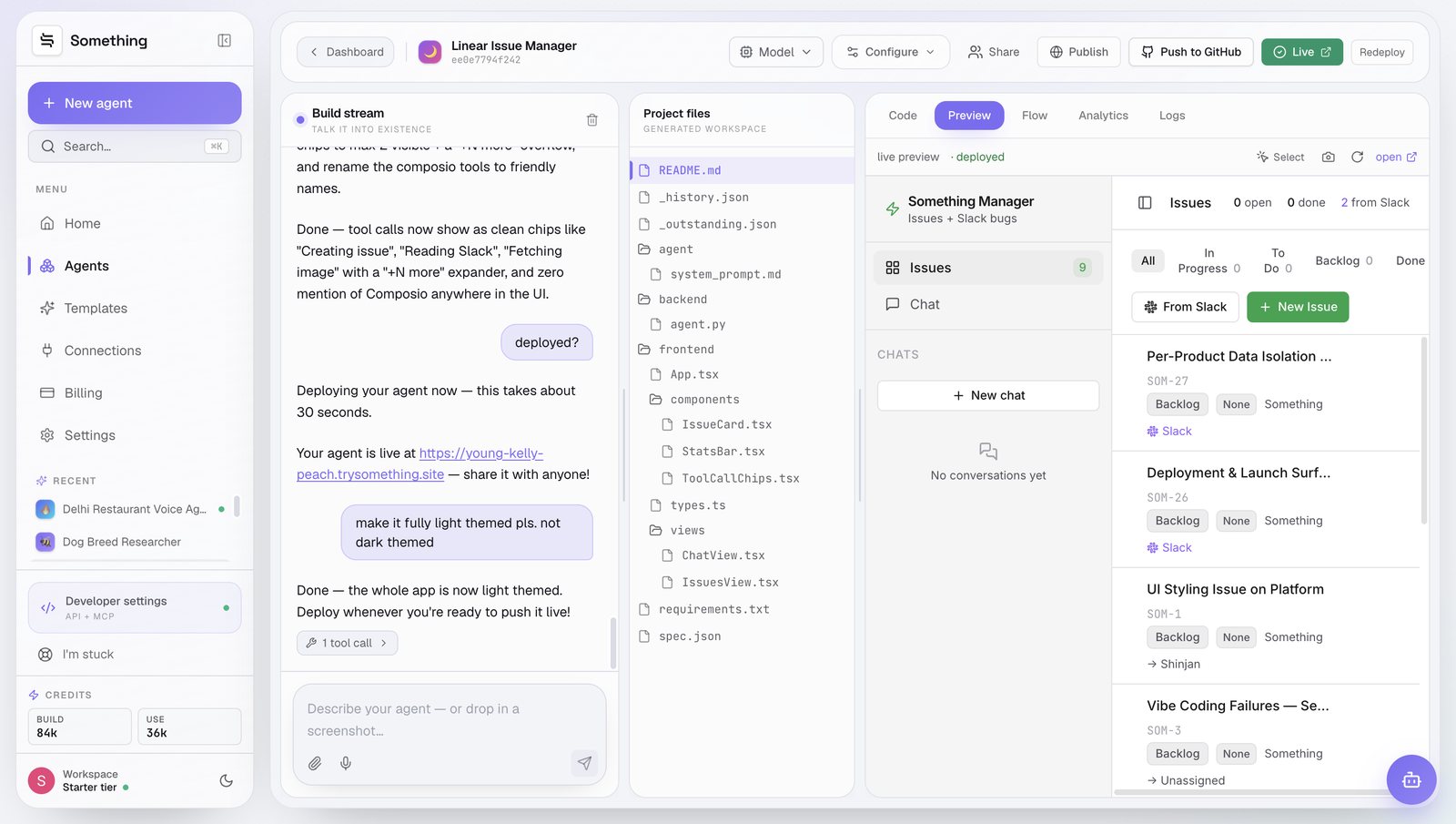
Task: Open Connections in the menu
Action: 135,351
